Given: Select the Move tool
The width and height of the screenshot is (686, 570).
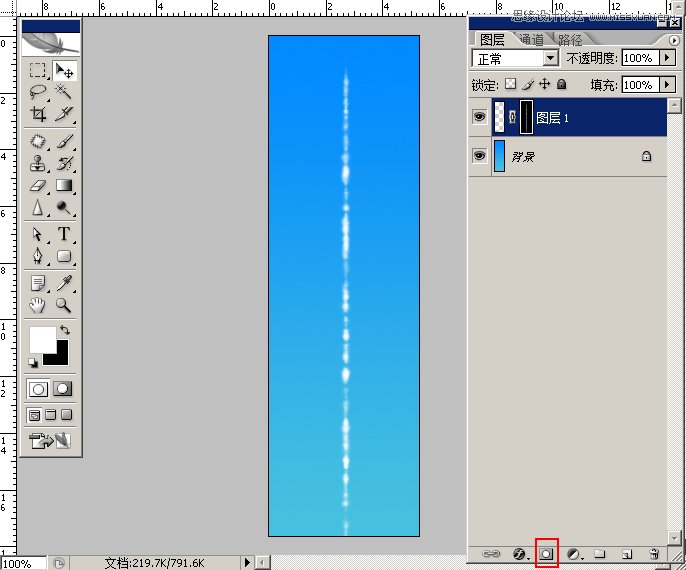Looking at the screenshot, I should point(64,70).
